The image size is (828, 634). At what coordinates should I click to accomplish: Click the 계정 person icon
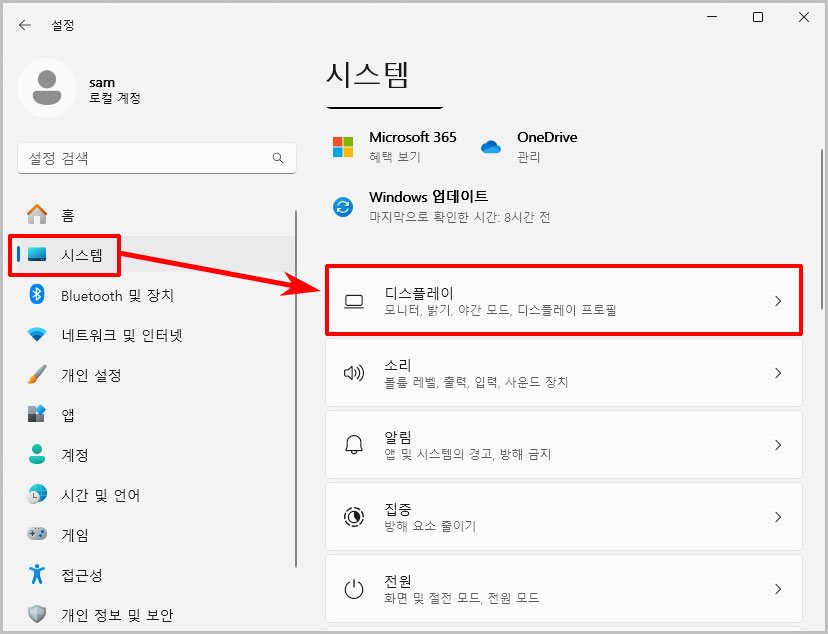point(36,454)
